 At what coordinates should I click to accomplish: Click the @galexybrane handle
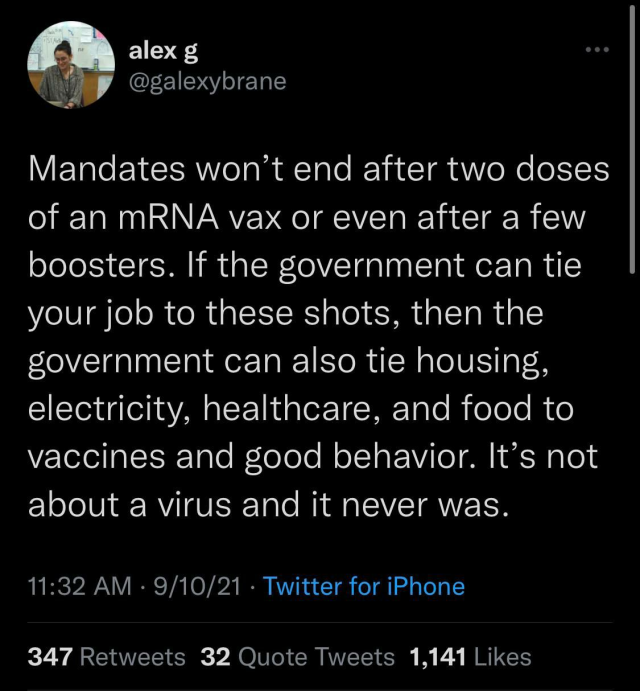[x=207, y=81]
